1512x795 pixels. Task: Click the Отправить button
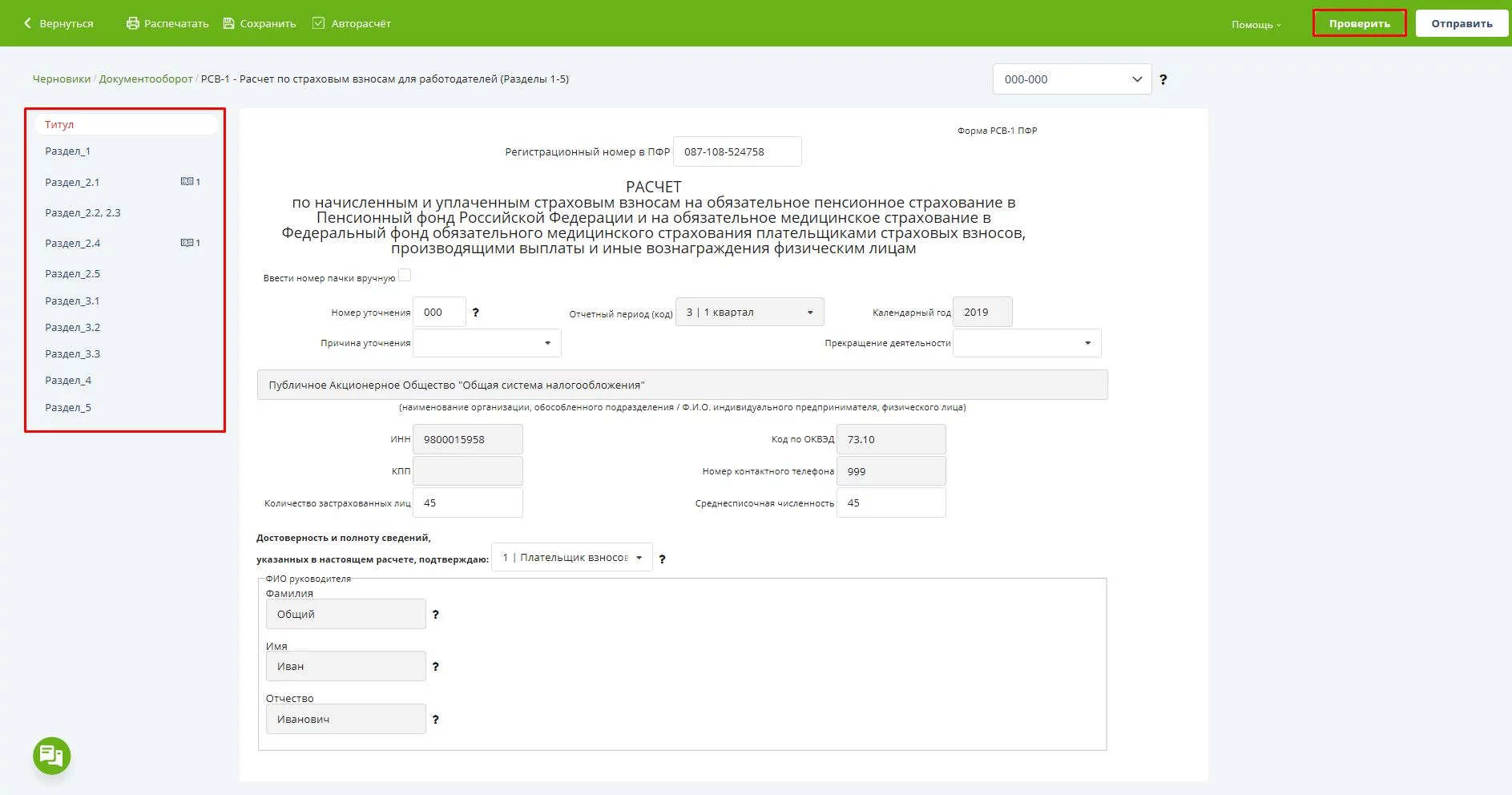1462,23
